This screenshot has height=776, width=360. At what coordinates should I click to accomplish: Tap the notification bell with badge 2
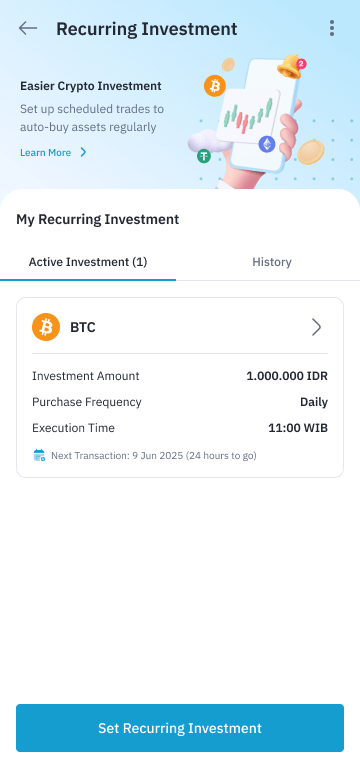[x=291, y=66]
